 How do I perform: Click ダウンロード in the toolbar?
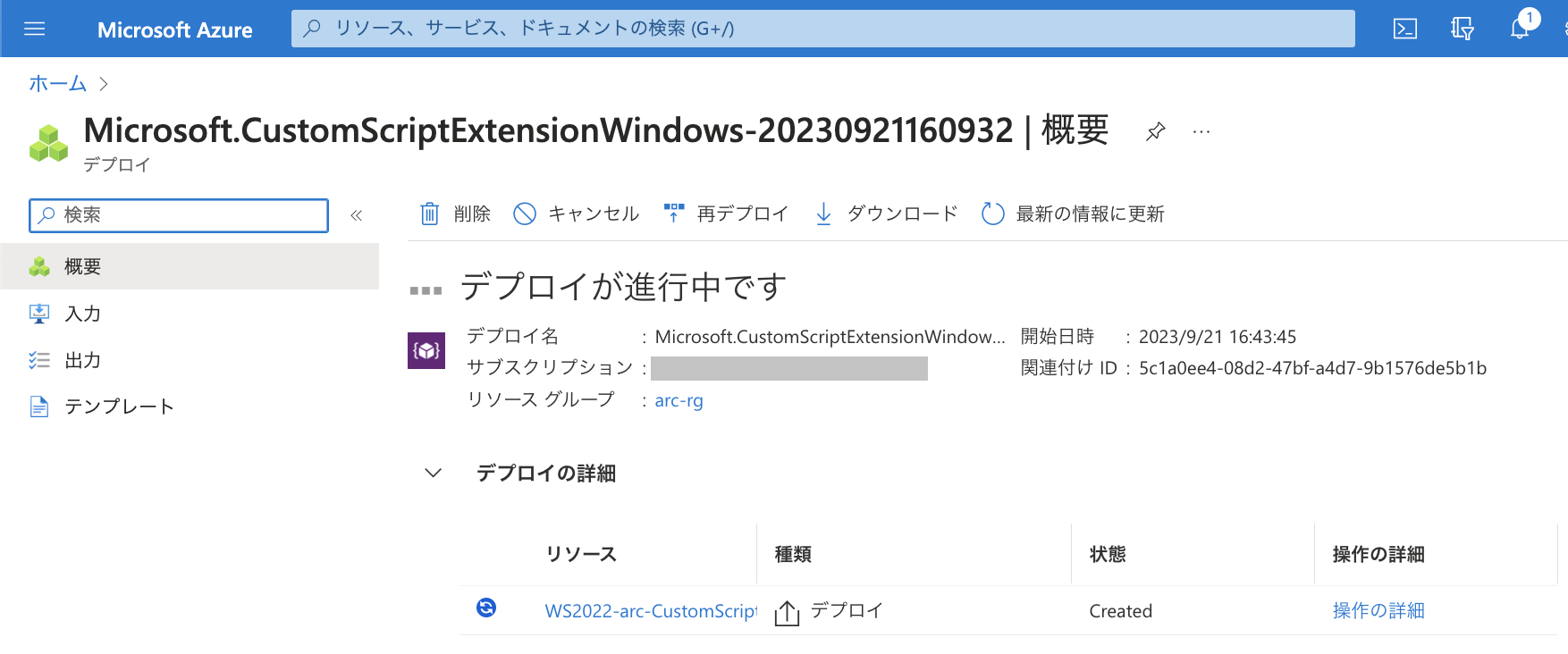(x=886, y=214)
